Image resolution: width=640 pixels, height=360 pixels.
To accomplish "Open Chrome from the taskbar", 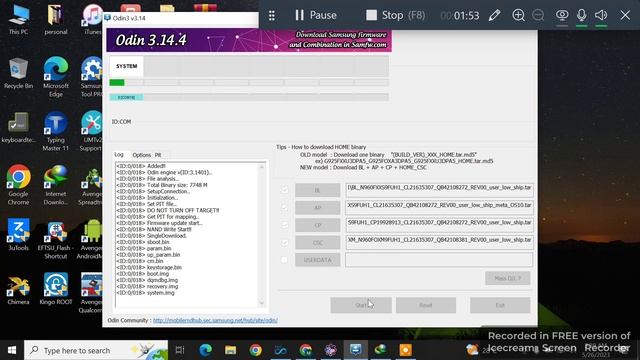I will pos(256,350).
